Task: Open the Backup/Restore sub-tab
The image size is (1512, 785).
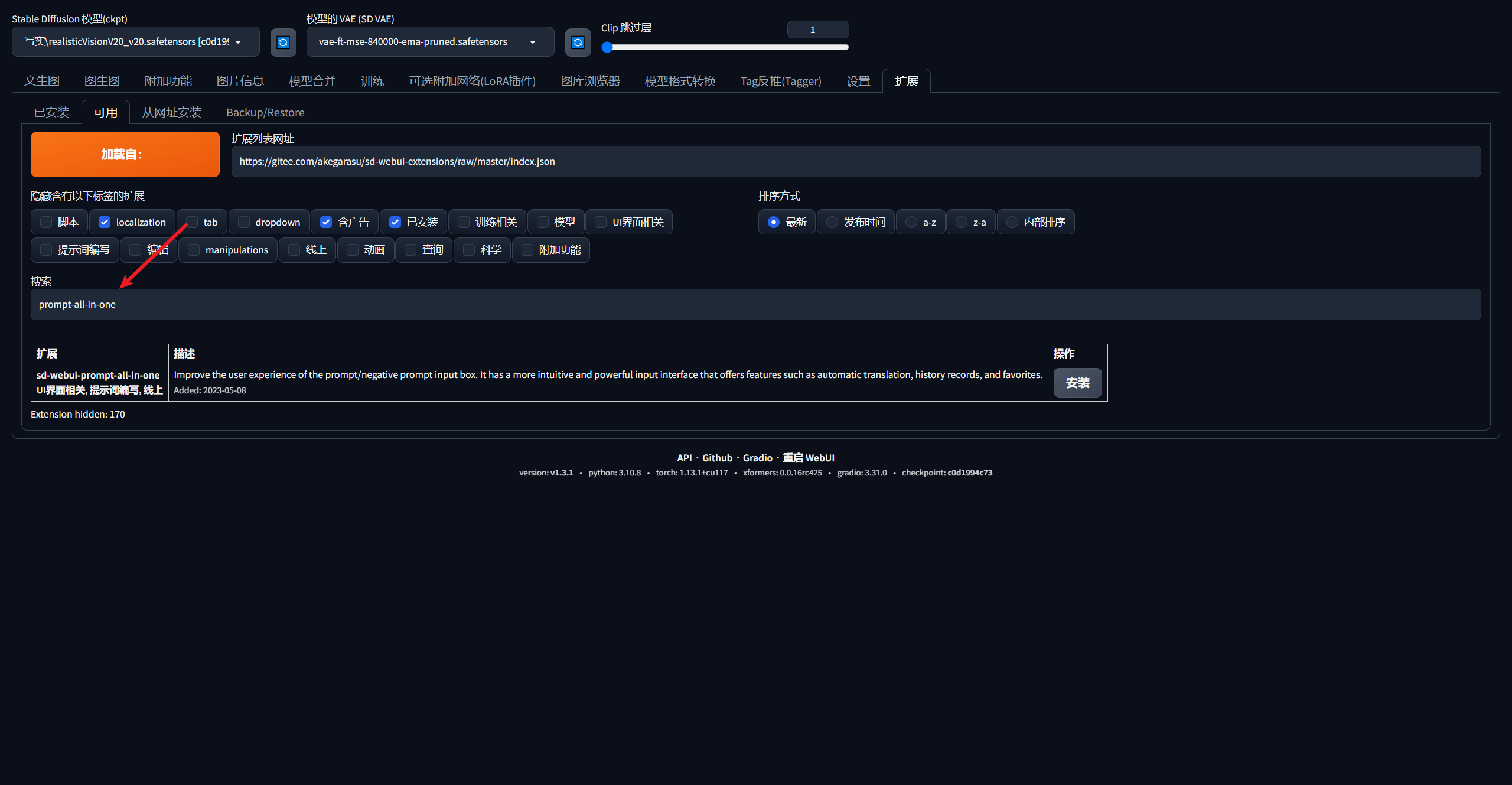Action: coord(265,112)
